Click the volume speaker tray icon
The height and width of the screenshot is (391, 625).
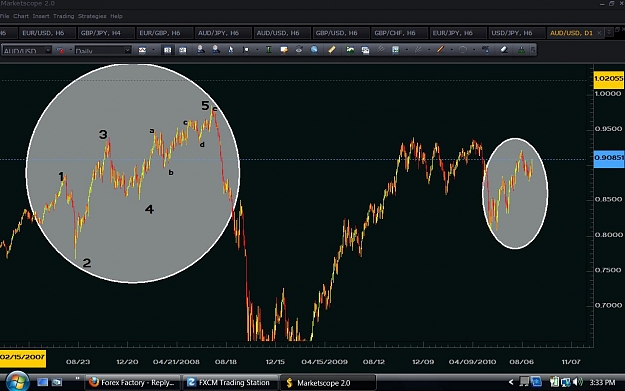[578, 382]
